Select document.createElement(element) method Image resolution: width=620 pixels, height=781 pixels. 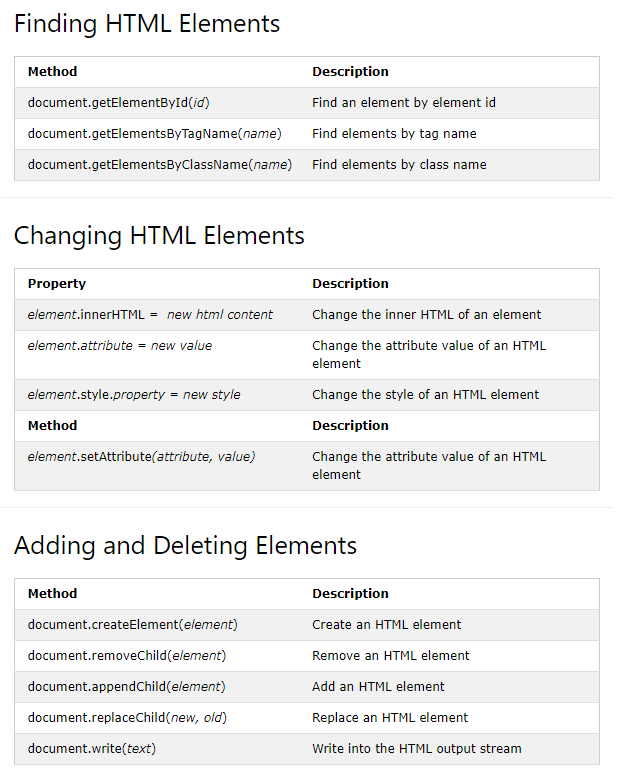[x=132, y=625]
